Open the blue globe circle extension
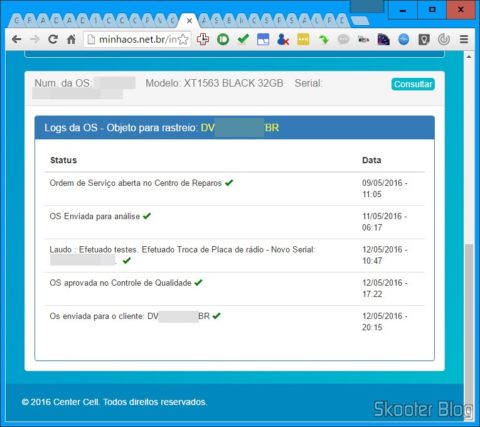The width and height of the screenshot is (480, 427). coord(404,39)
